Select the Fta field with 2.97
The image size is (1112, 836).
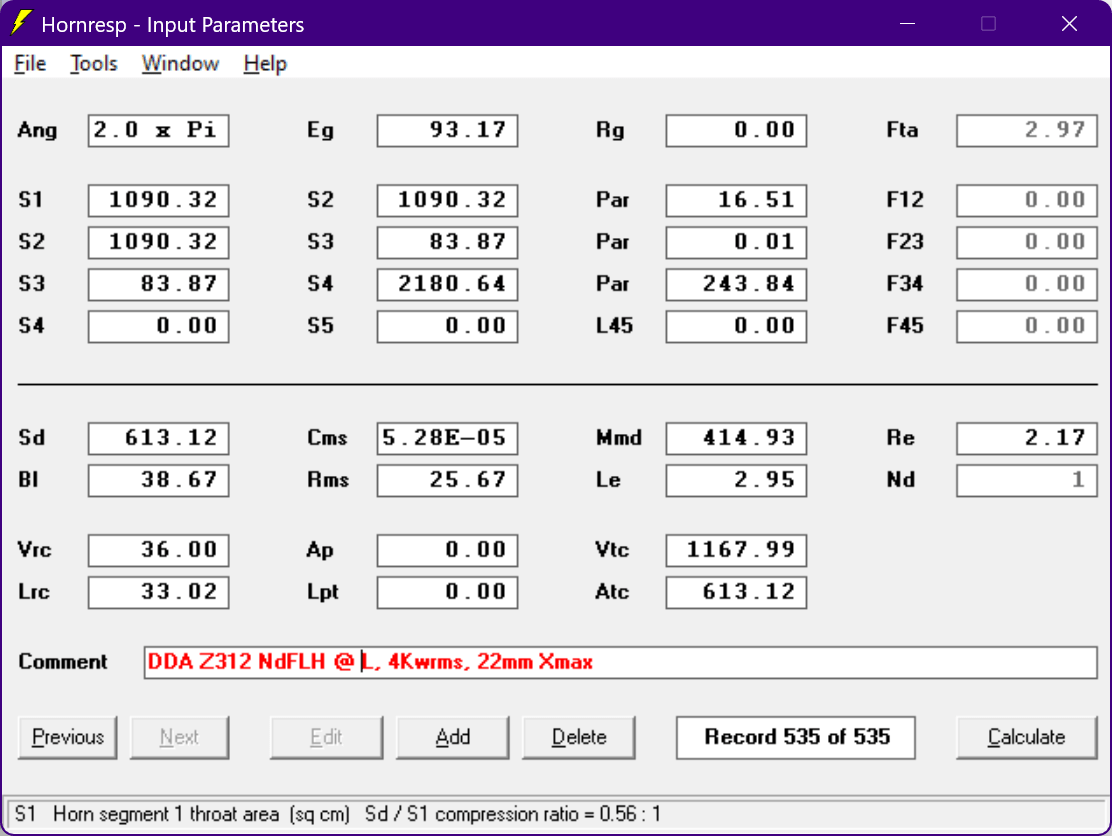1027,130
